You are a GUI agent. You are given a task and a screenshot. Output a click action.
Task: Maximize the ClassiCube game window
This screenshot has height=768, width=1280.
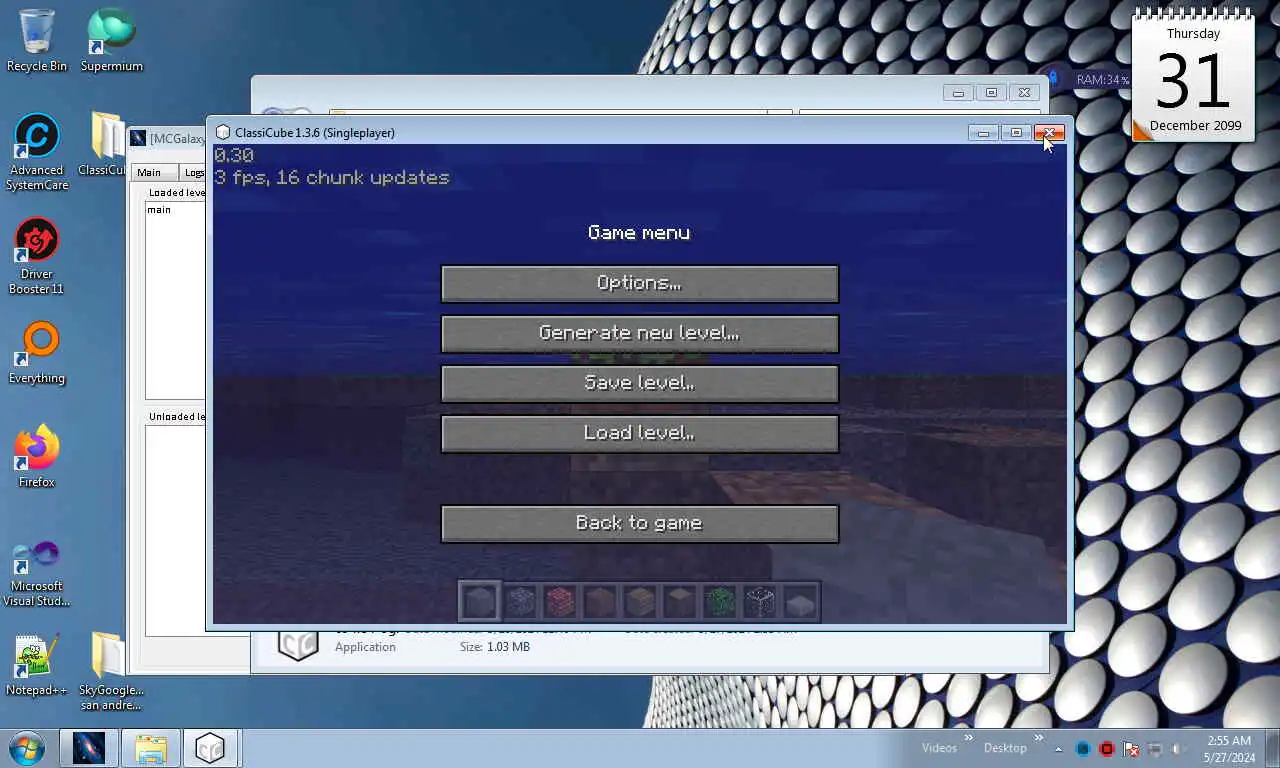coord(1016,133)
